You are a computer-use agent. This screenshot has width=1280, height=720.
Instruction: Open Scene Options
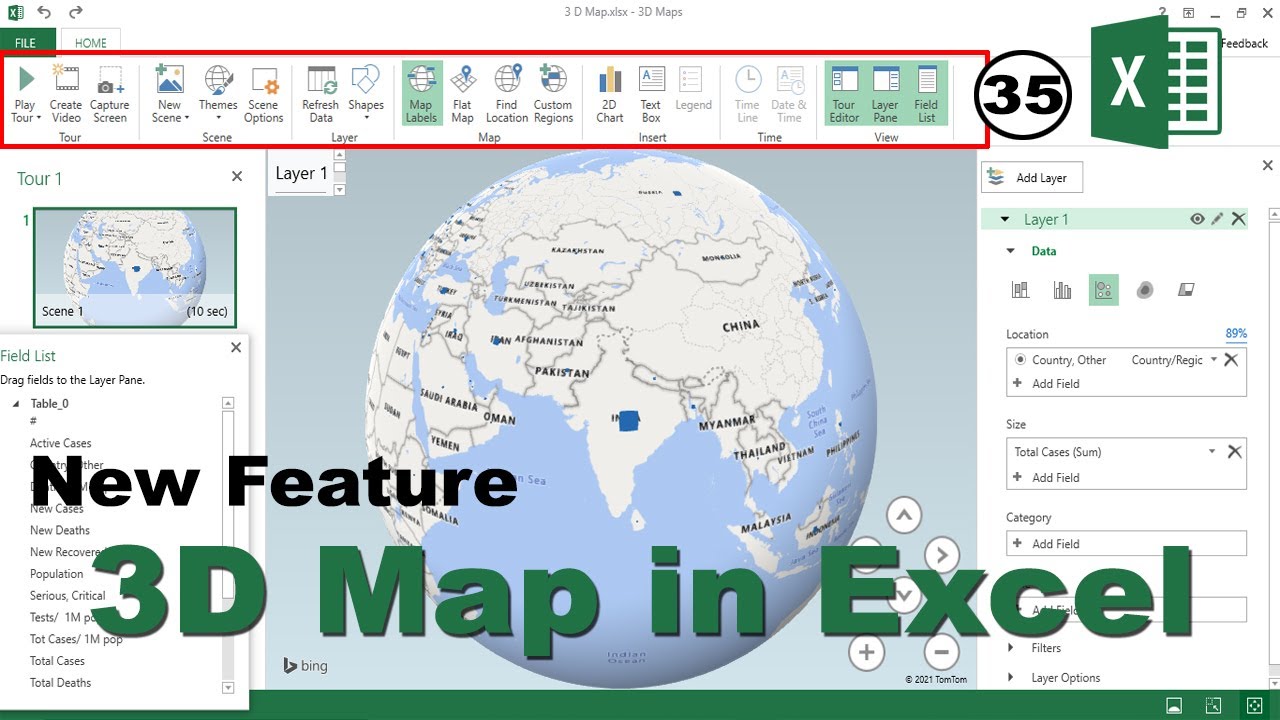264,93
